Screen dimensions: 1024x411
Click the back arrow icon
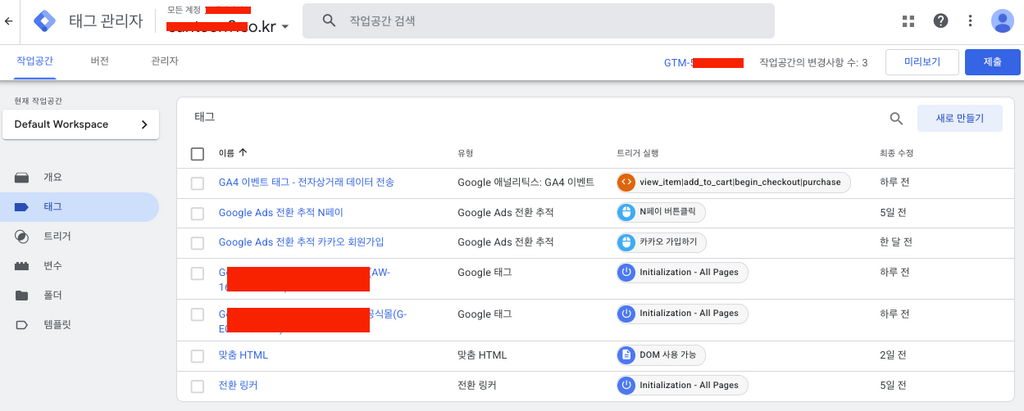[x=8, y=21]
